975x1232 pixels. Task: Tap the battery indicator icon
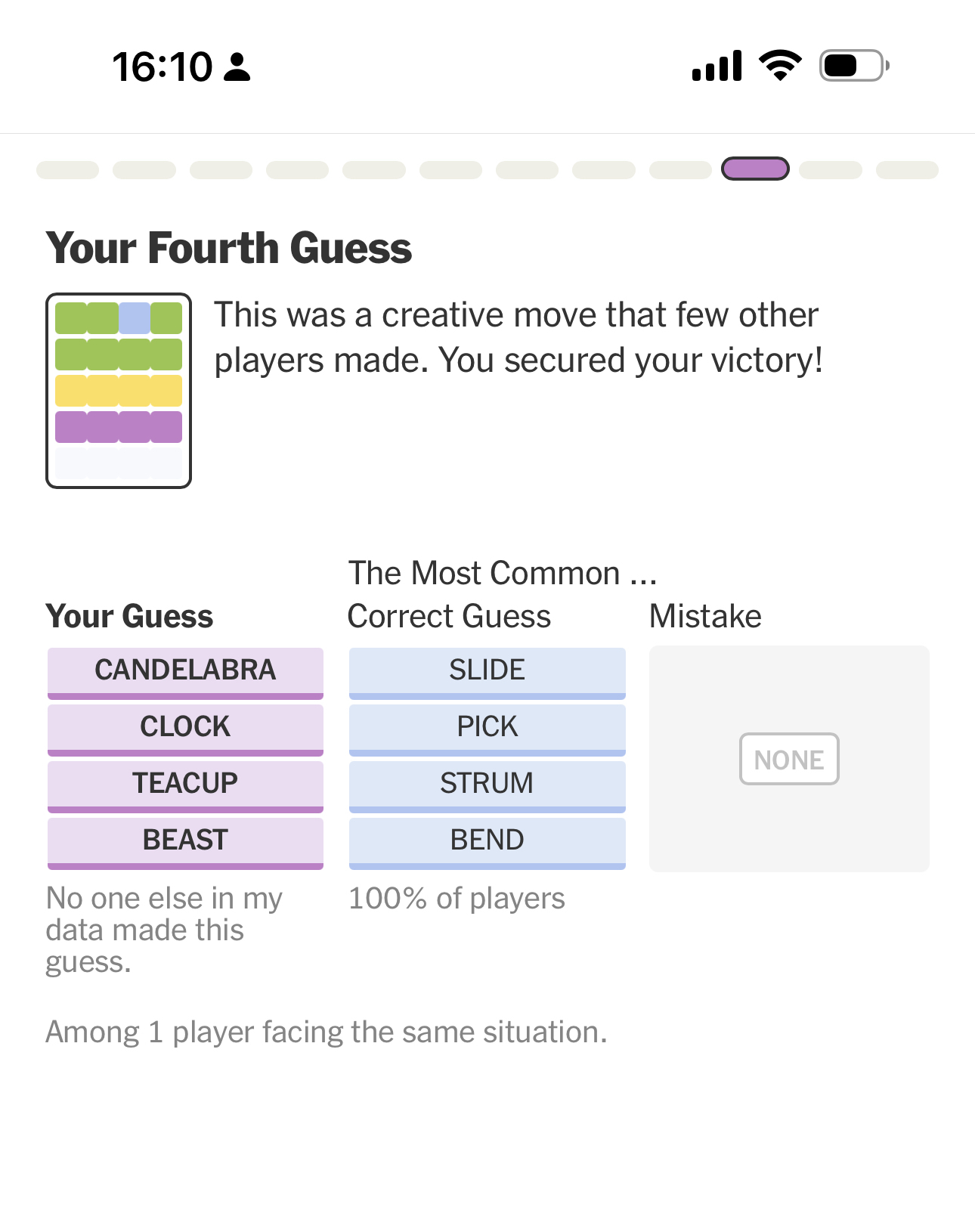[853, 66]
